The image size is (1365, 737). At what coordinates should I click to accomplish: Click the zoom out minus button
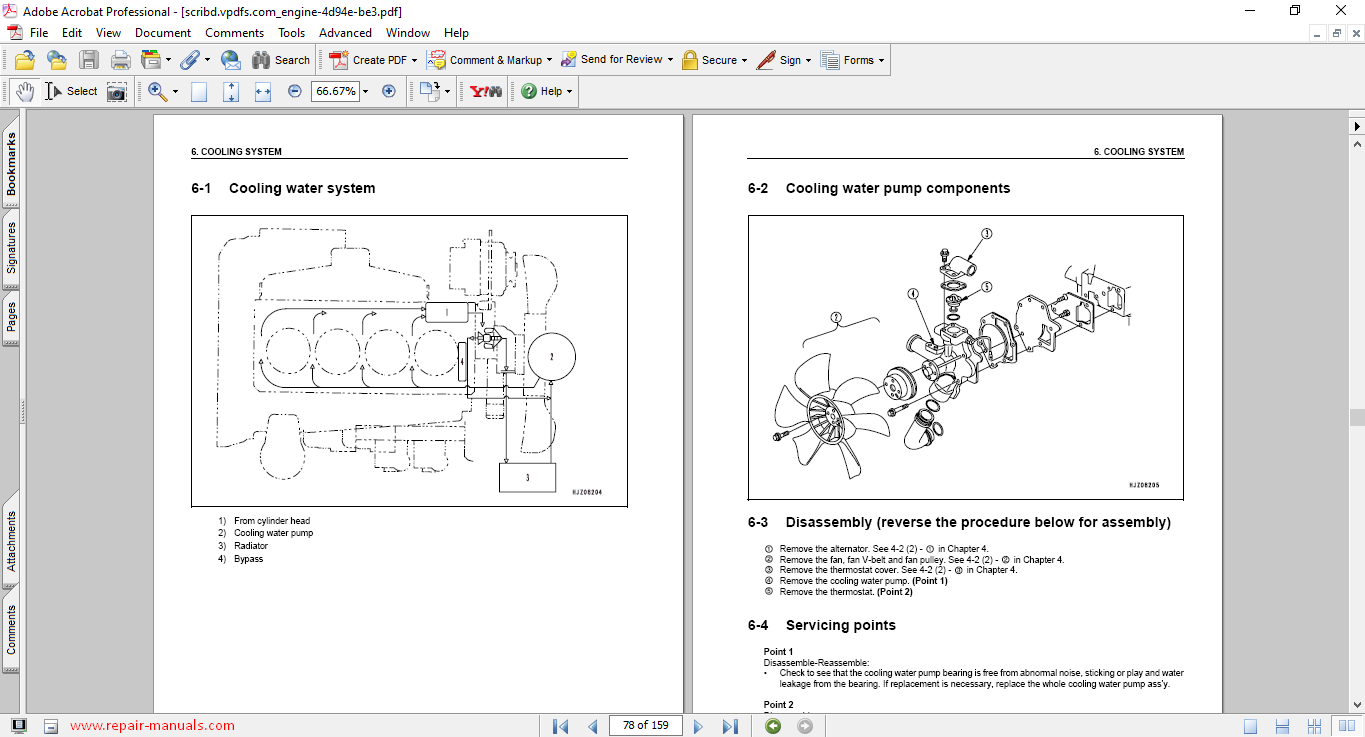[295, 91]
